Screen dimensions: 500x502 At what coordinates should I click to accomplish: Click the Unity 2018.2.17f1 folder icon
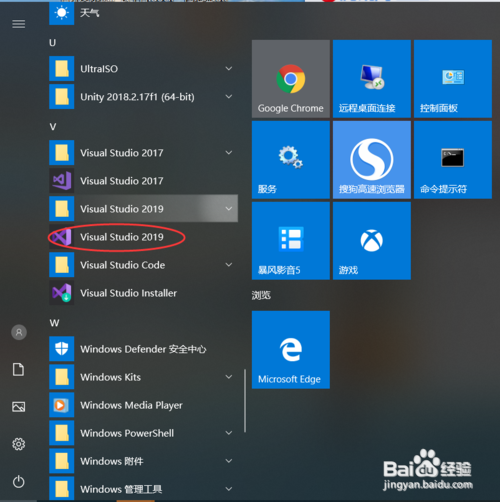point(62,97)
